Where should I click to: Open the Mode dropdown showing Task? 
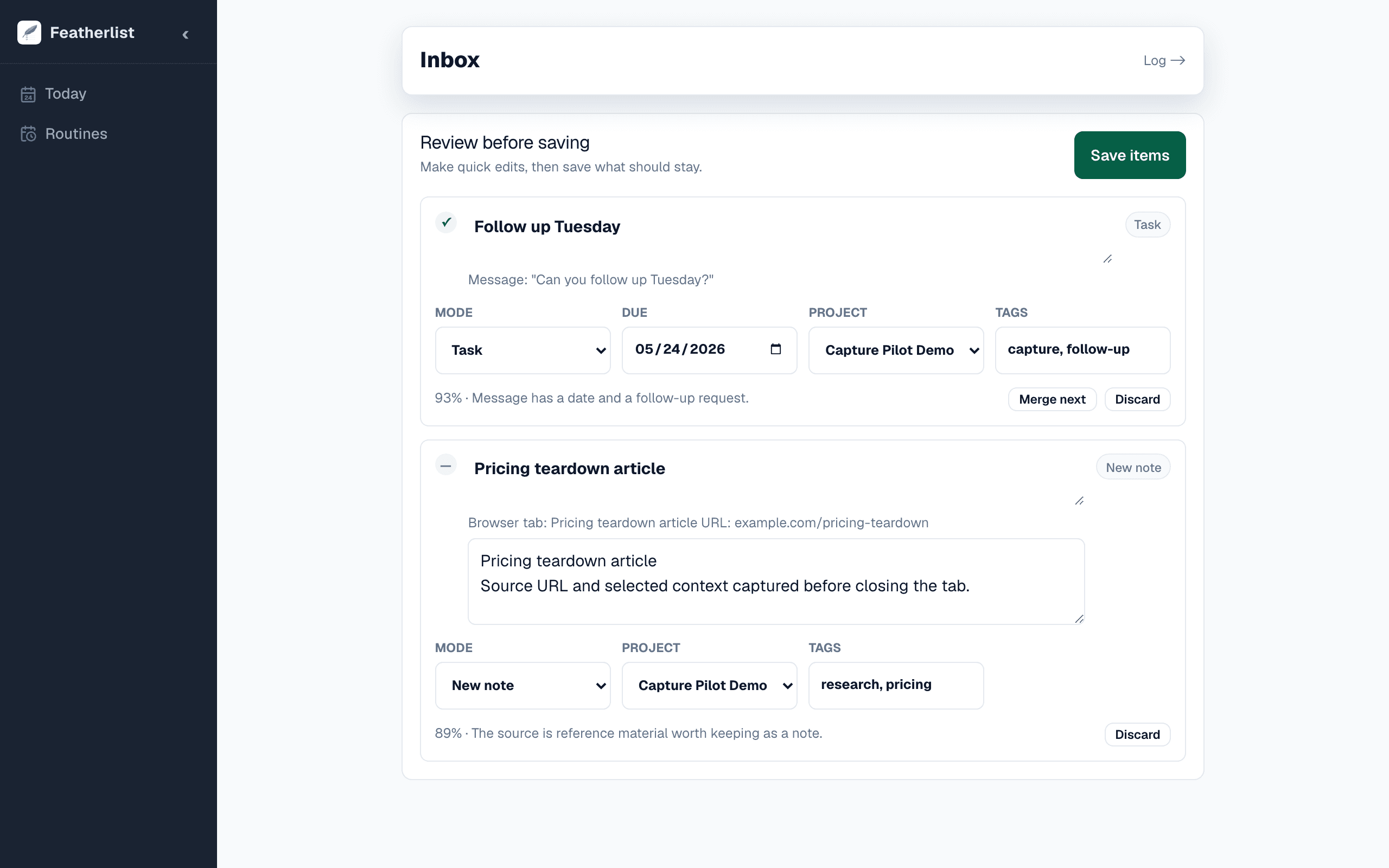click(x=523, y=350)
